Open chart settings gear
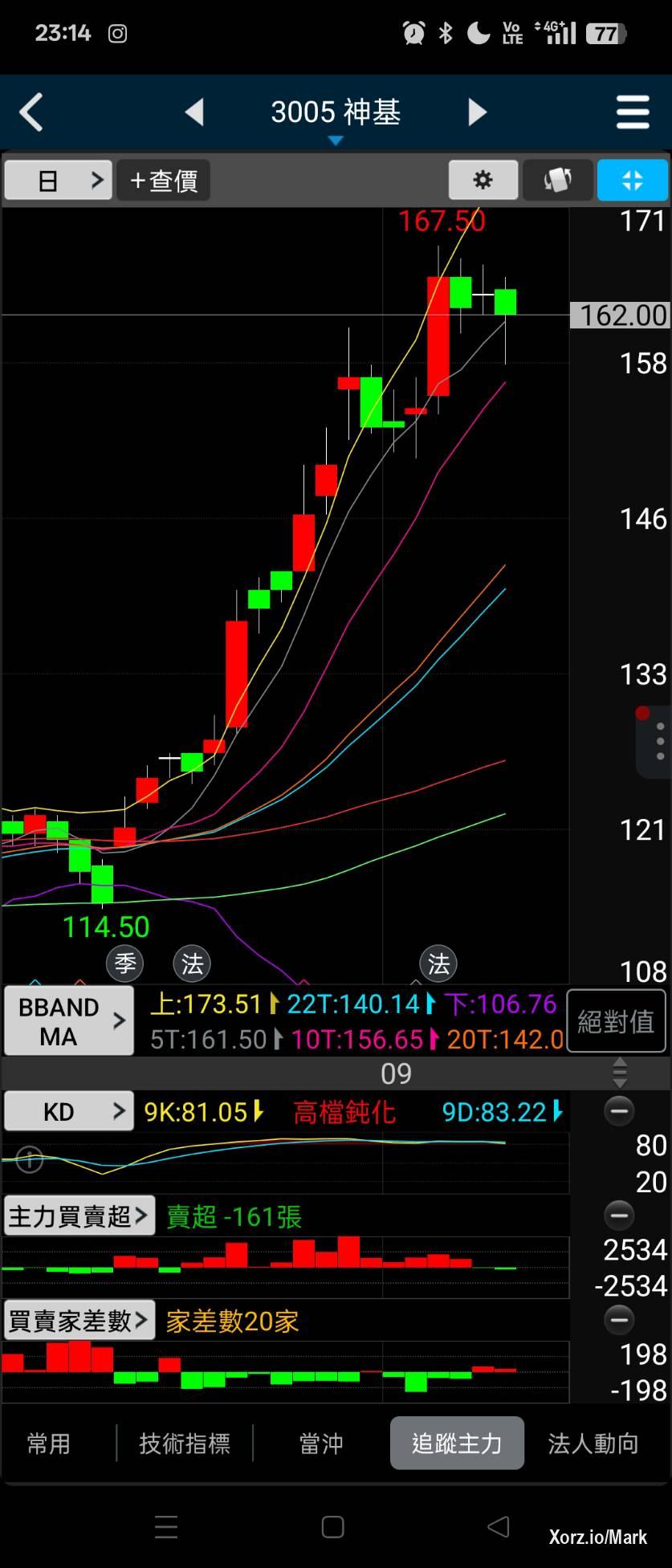 point(483,180)
